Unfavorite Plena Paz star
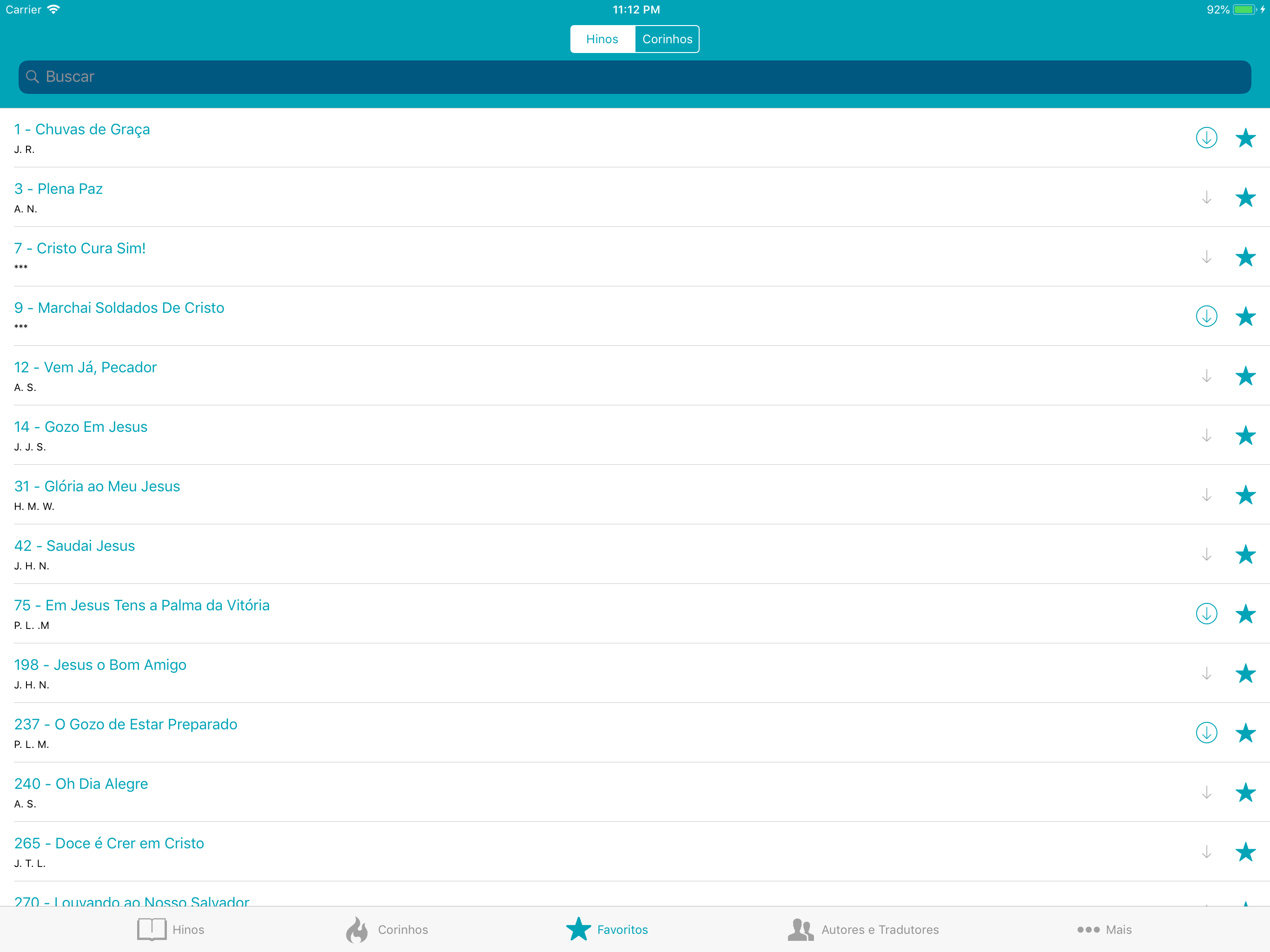 click(1245, 198)
